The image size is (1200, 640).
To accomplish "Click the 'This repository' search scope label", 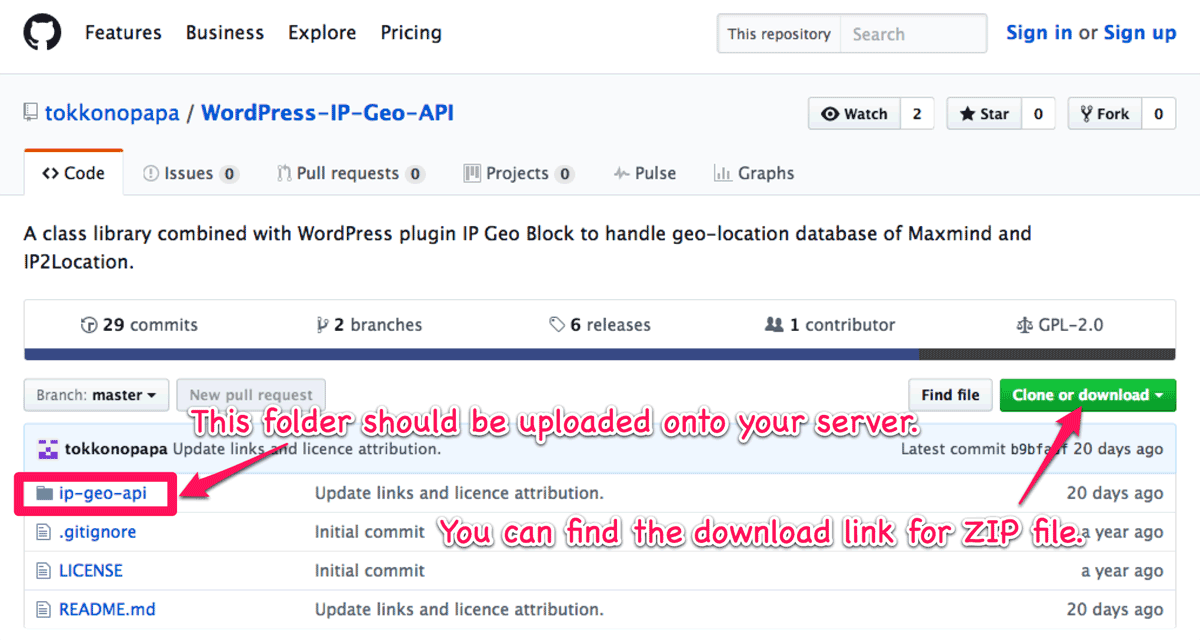I will pyautogui.click(x=779, y=34).
